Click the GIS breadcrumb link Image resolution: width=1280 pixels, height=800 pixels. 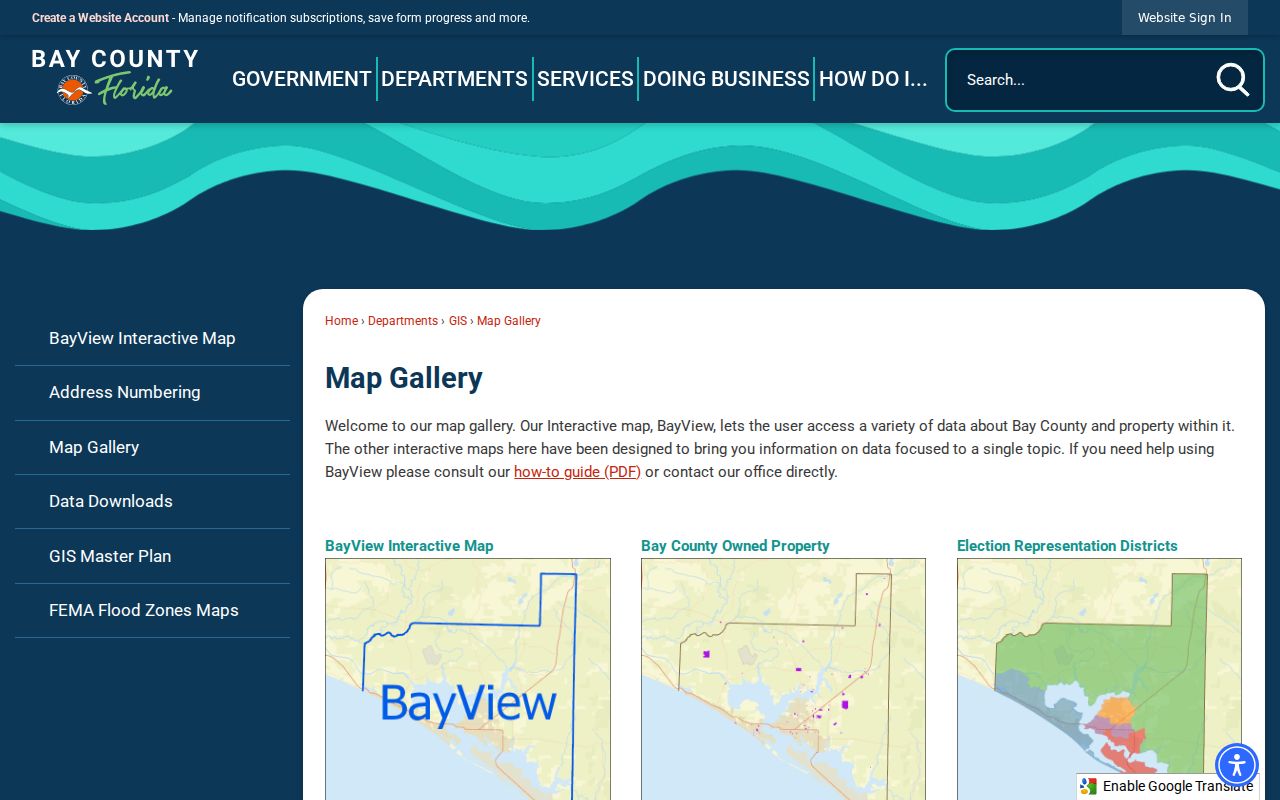tap(458, 321)
